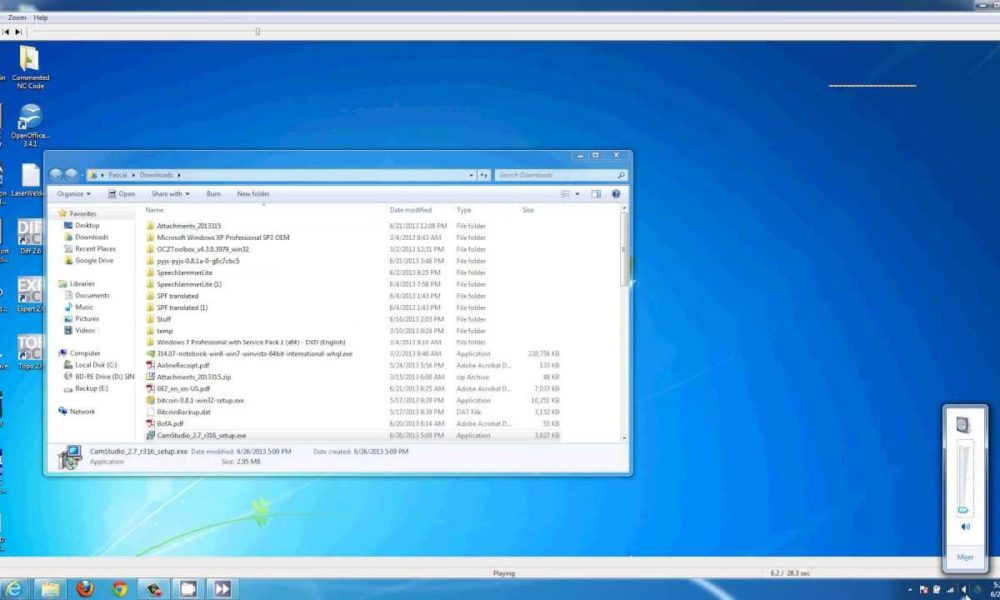Click the speaker device icon atop the volume popup

coord(963,422)
